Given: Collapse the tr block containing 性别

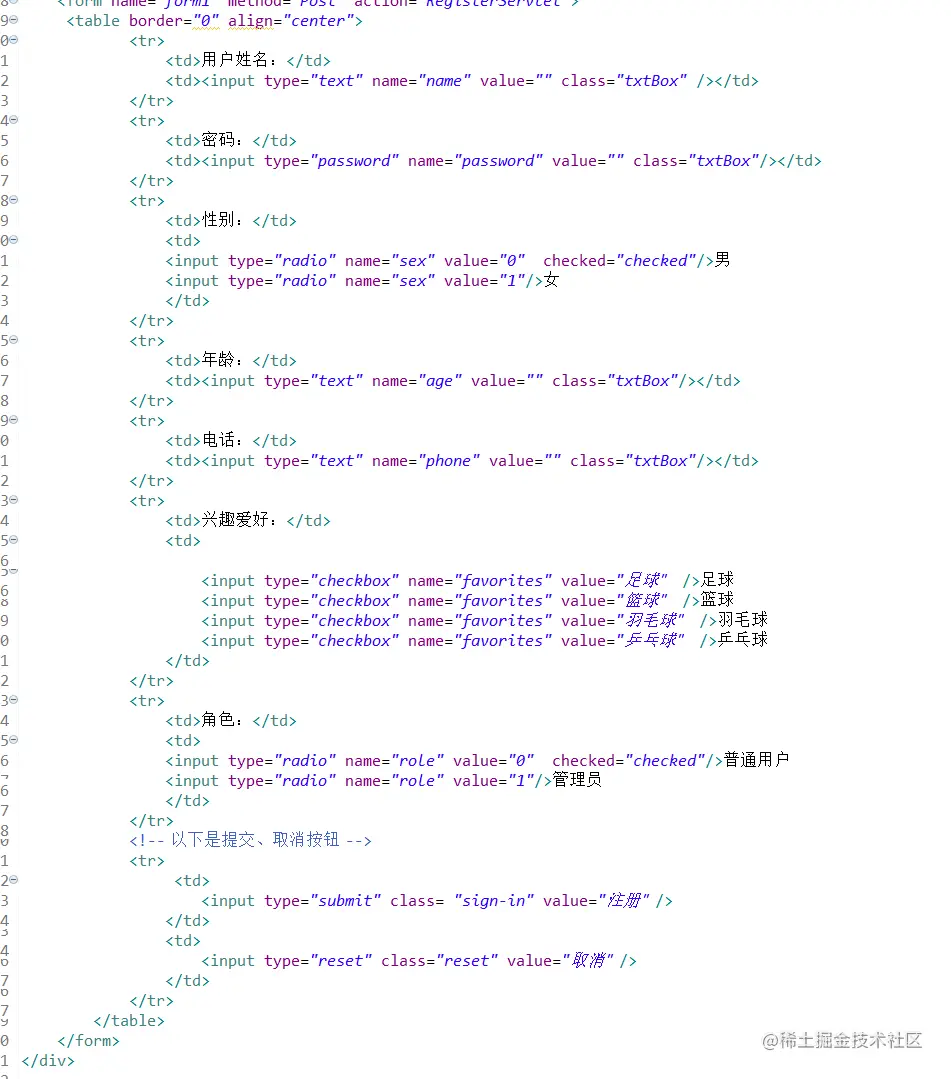Looking at the screenshot, I should [x=14, y=200].
